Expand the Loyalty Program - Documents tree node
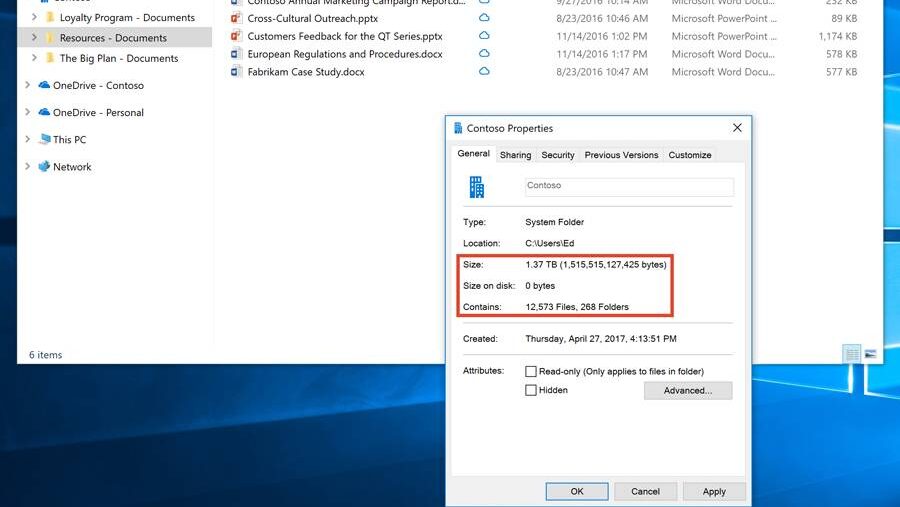Image resolution: width=900 pixels, height=507 pixels. 34,17
